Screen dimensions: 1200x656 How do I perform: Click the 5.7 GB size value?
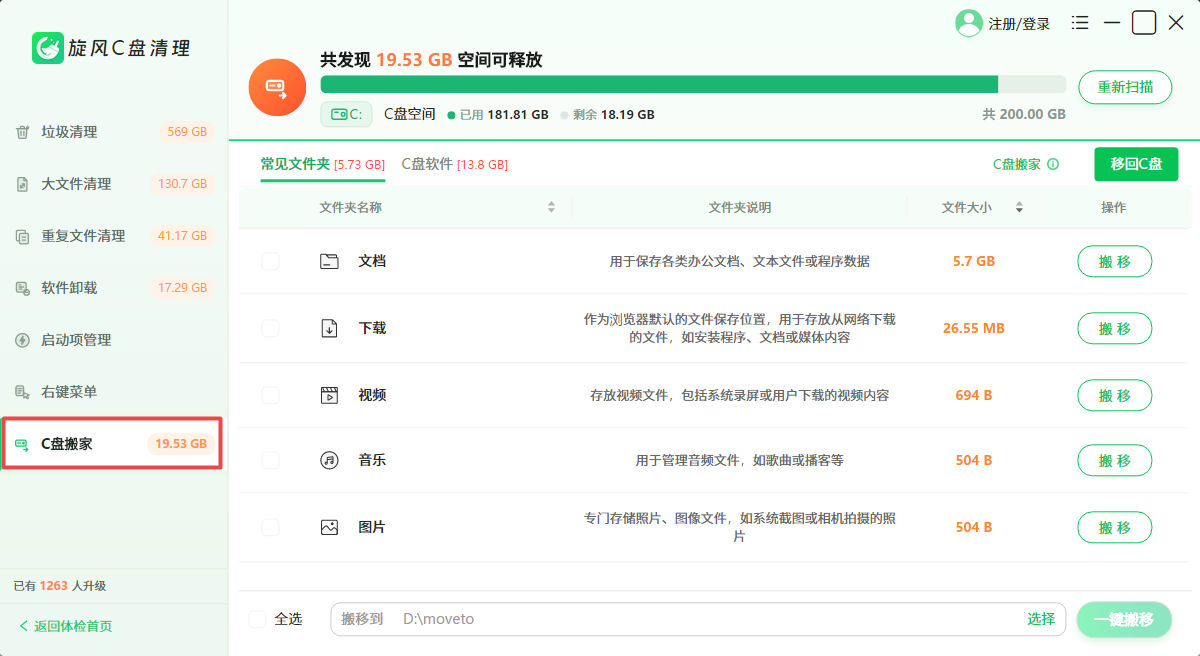pyautogui.click(x=973, y=261)
